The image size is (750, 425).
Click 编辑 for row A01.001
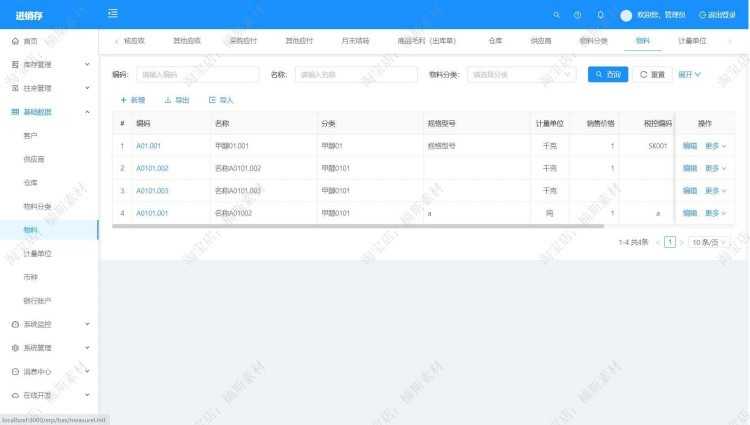690,146
